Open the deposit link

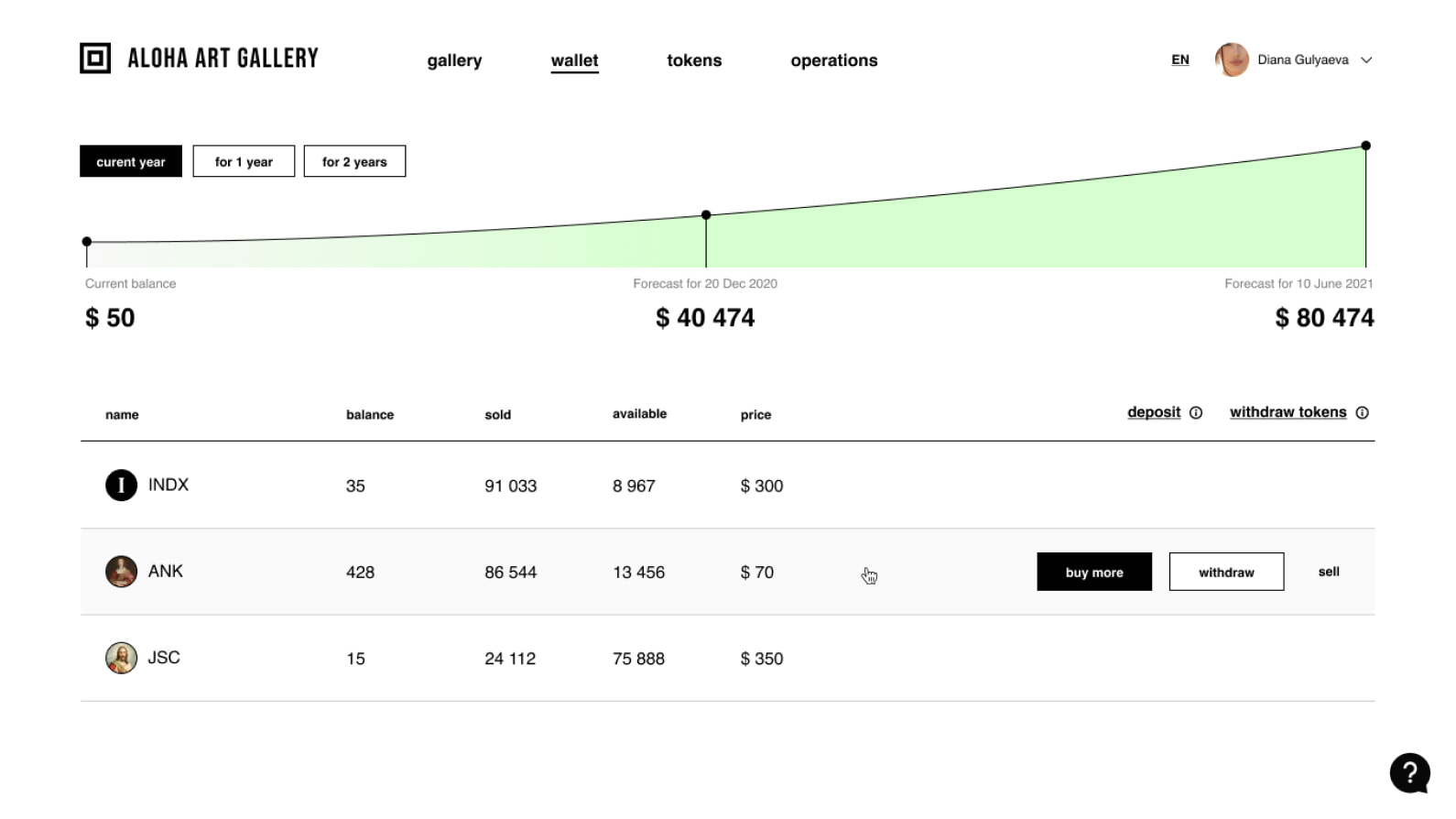click(x=1154, y=412)
